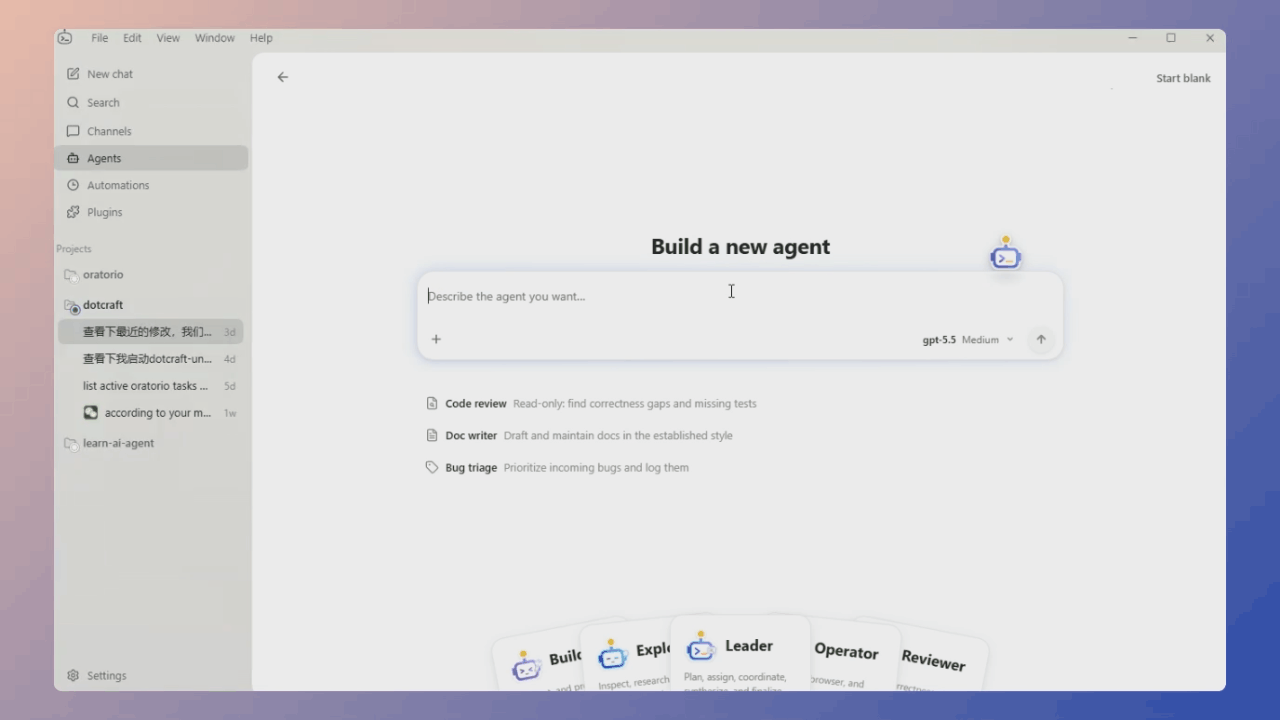Screen dimensions: 1280x720
Task: Click the Builder card robot icon
Action: coord(526,666)
